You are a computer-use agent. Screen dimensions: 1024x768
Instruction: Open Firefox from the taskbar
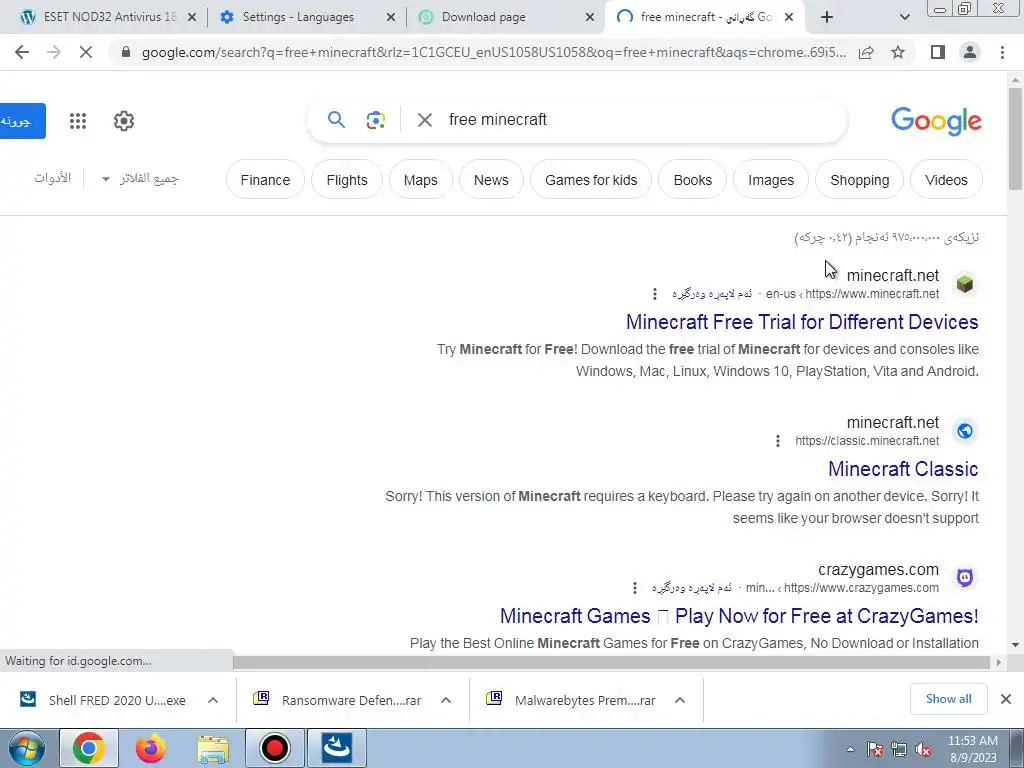pos(151,748)
